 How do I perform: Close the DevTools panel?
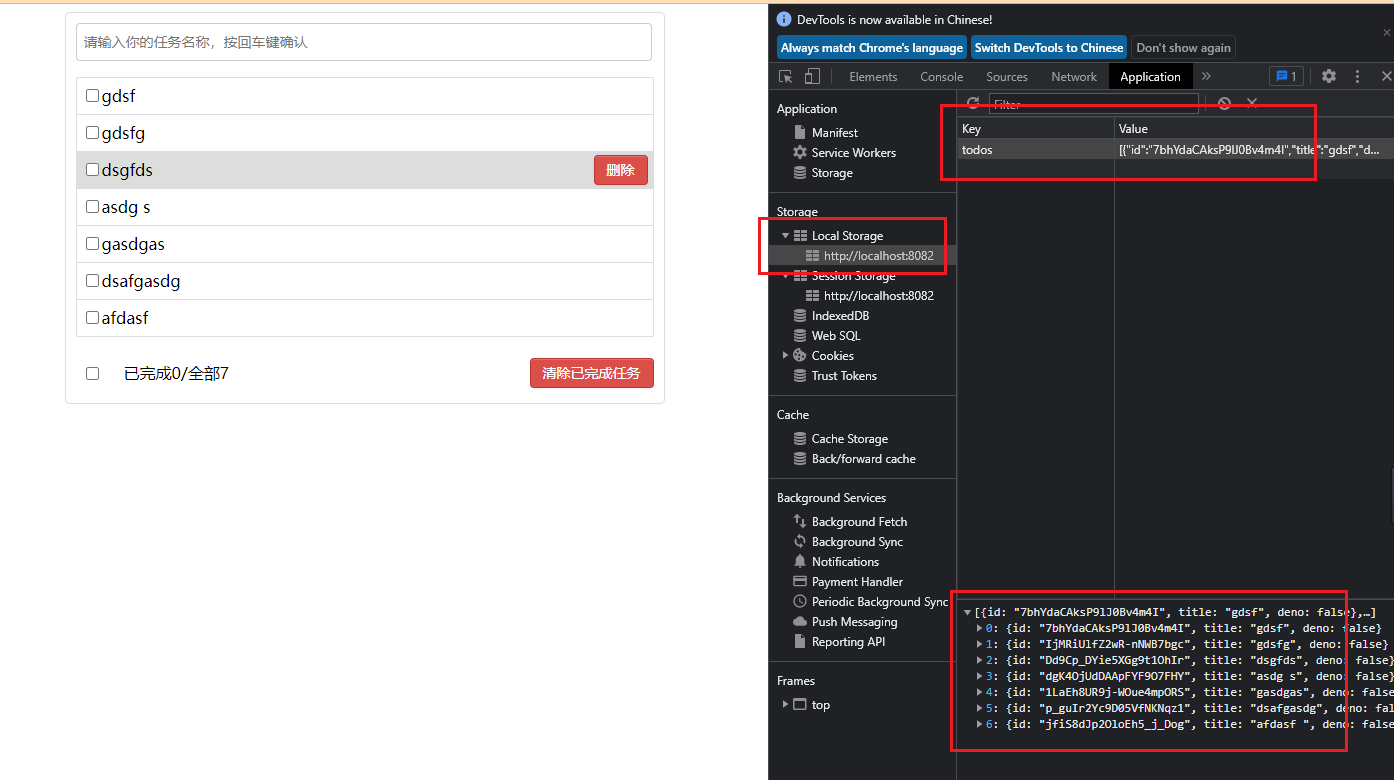1386,76
